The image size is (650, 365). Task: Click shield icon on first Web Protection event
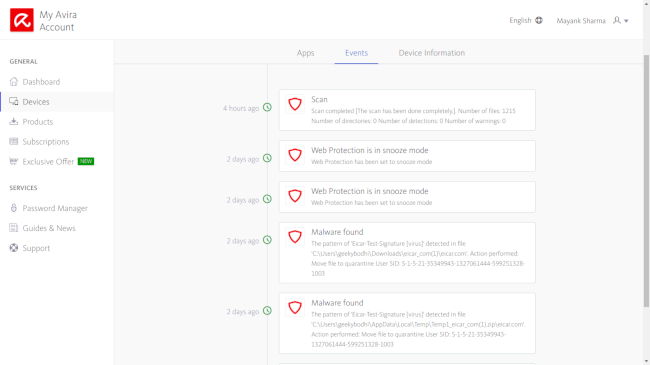coord(295,155)
